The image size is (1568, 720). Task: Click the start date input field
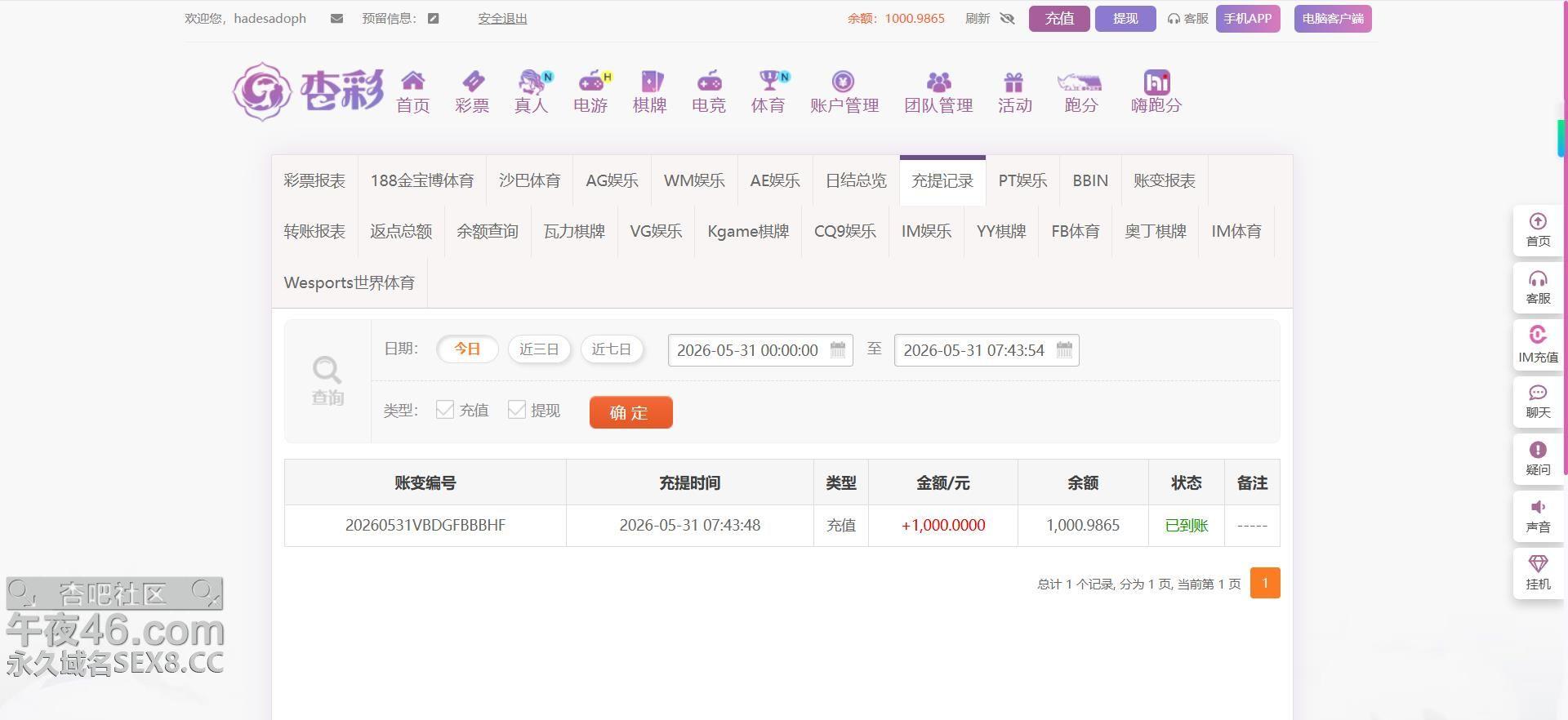tap(760, 350)
